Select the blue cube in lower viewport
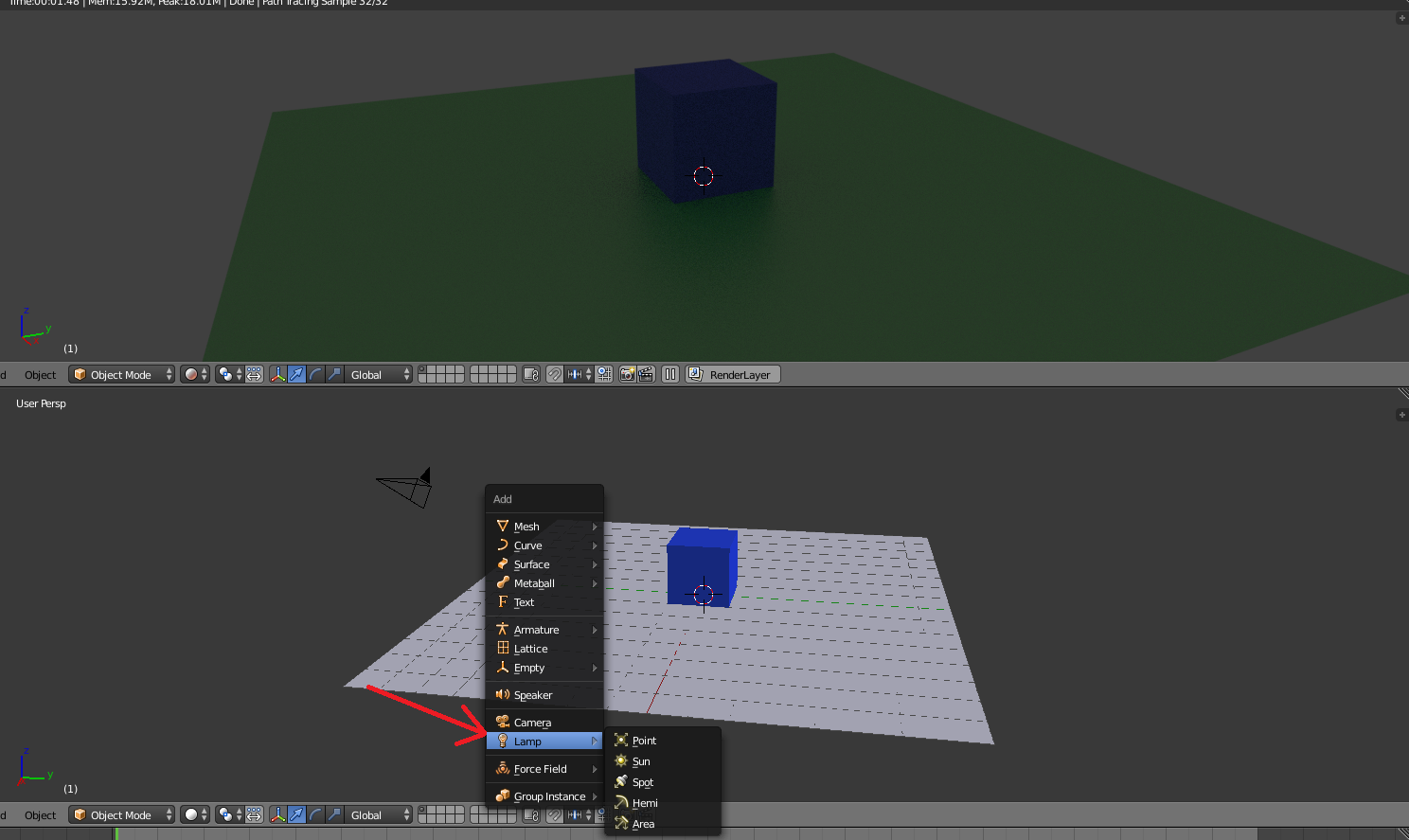 pos(702,566)
